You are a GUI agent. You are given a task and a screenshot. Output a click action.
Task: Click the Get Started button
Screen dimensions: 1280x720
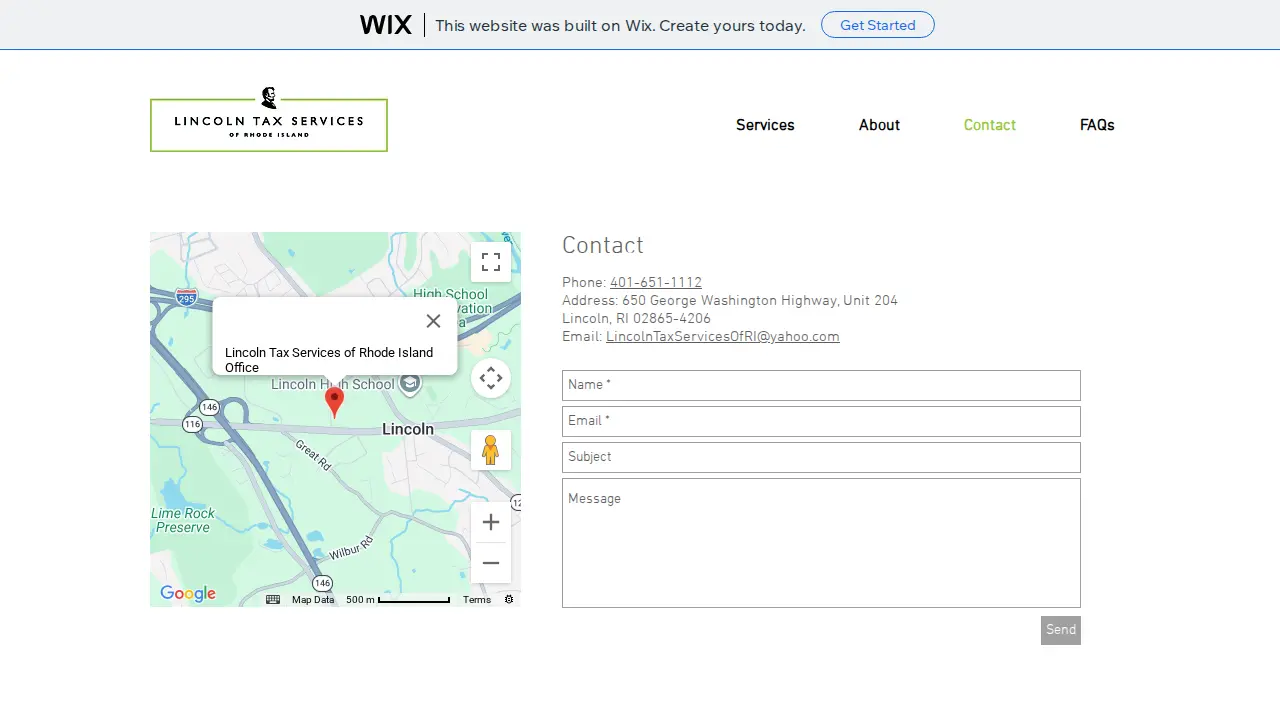tap(878, 25)
